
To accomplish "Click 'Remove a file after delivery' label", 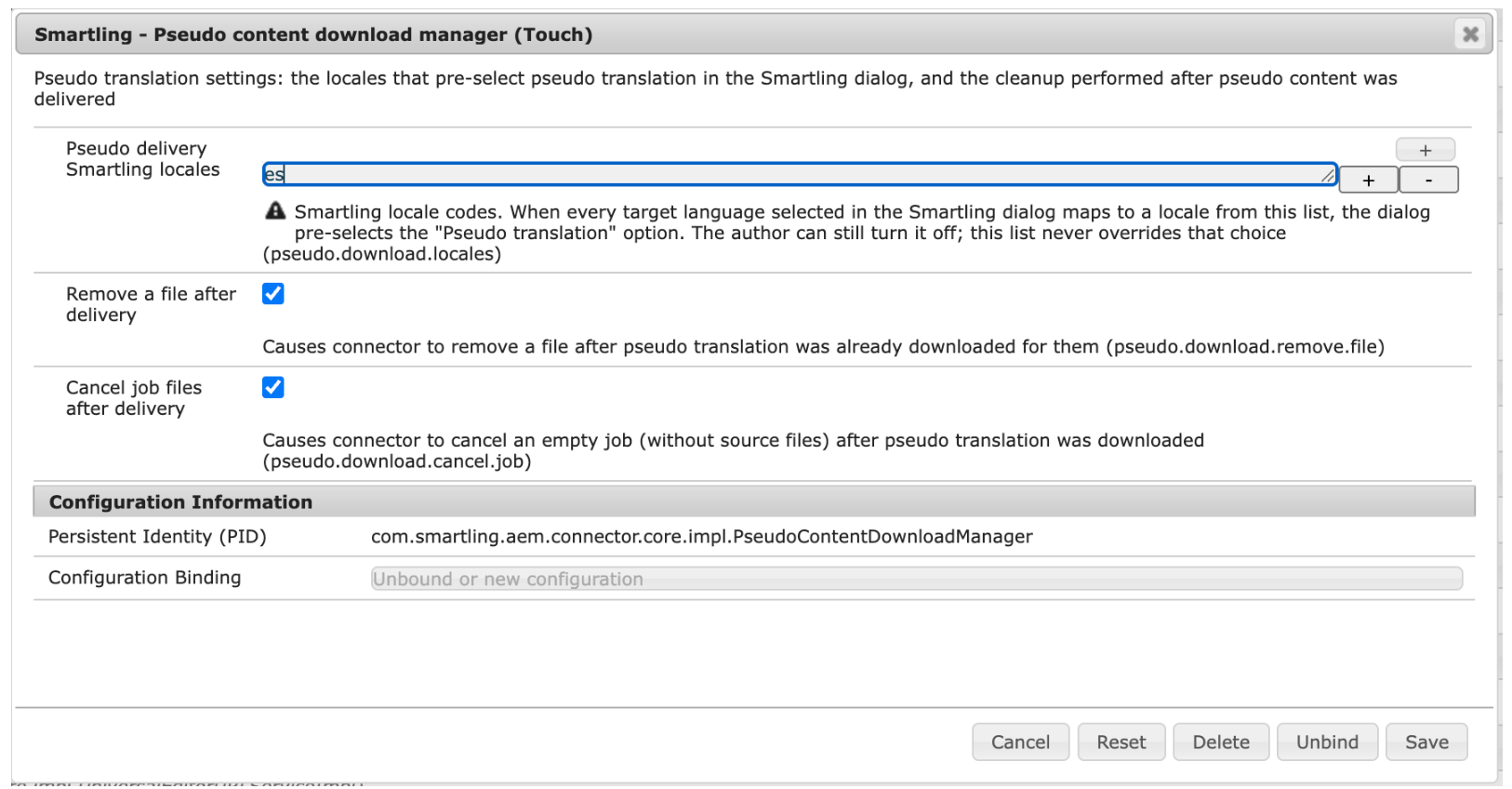I will tap(151, 304).
